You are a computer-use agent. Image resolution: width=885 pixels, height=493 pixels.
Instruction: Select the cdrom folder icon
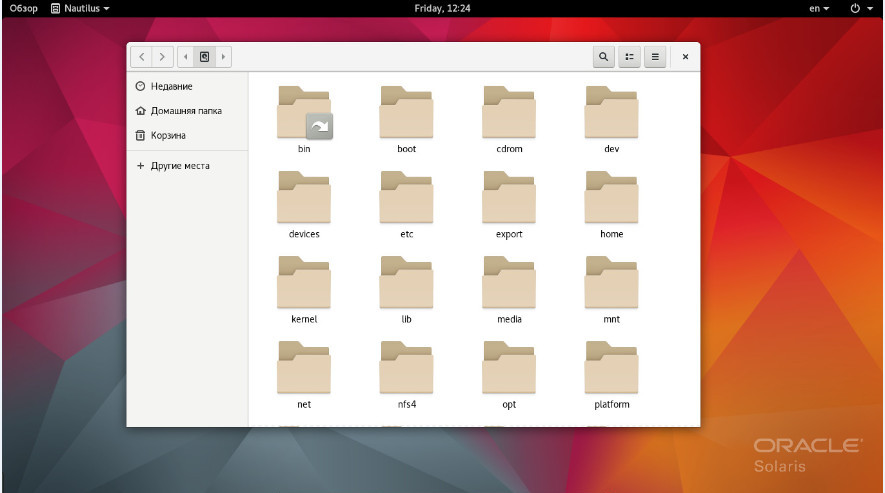tap(509, 112)
